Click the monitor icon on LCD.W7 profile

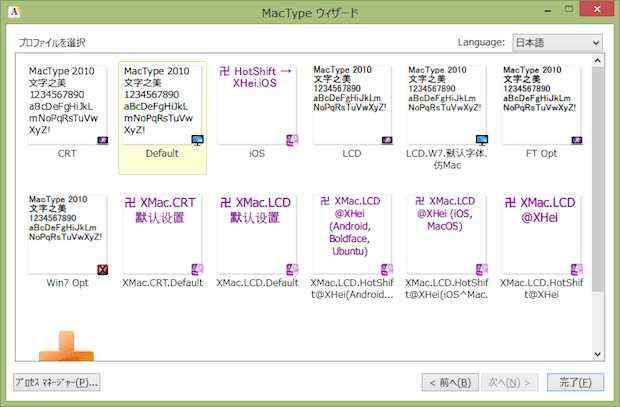click(481, 141)
